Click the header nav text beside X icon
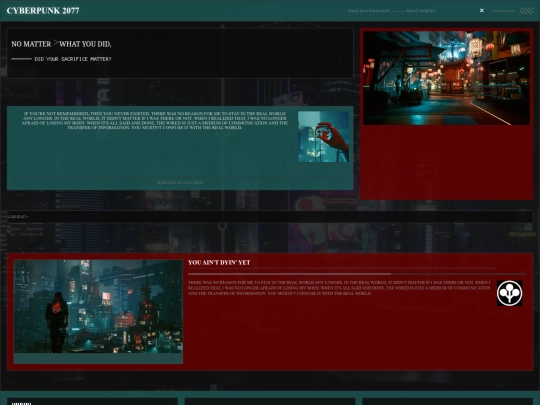Viewport: 540px width, 405px height. coord(392,11)
